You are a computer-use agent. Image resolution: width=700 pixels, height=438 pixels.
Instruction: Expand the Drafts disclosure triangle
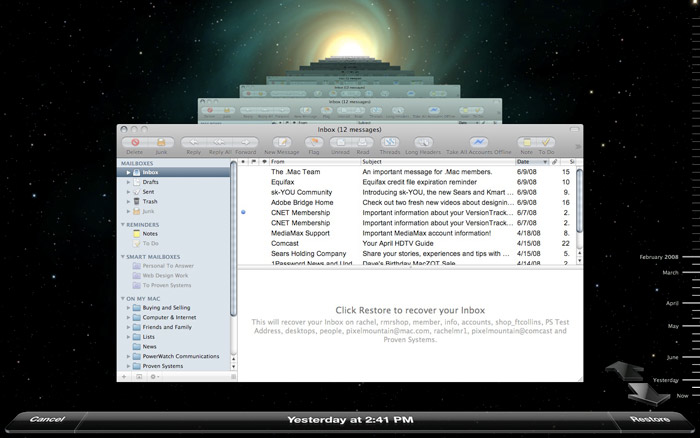pyautogui.click(x=129, y=182)
